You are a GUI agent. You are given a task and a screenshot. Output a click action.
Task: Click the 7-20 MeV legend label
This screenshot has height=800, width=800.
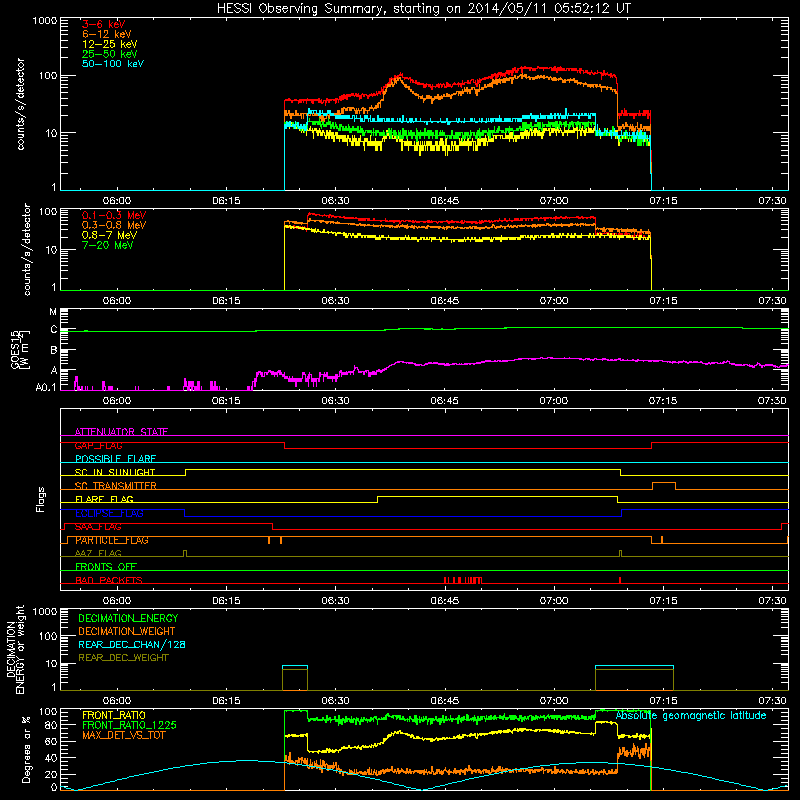coord(107,245)
